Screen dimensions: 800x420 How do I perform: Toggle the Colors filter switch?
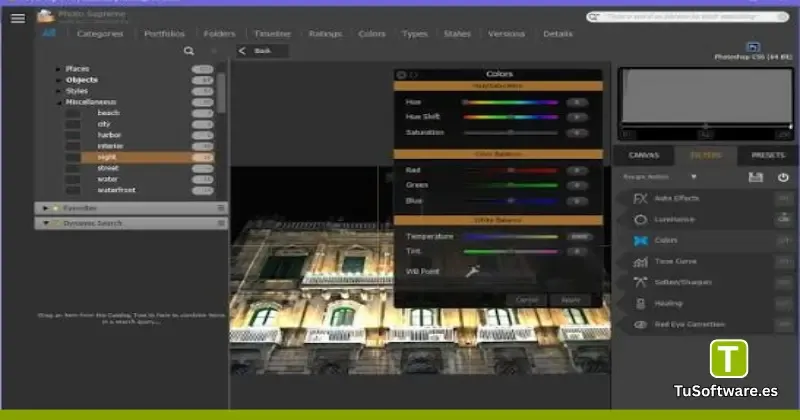coord(784,240)
